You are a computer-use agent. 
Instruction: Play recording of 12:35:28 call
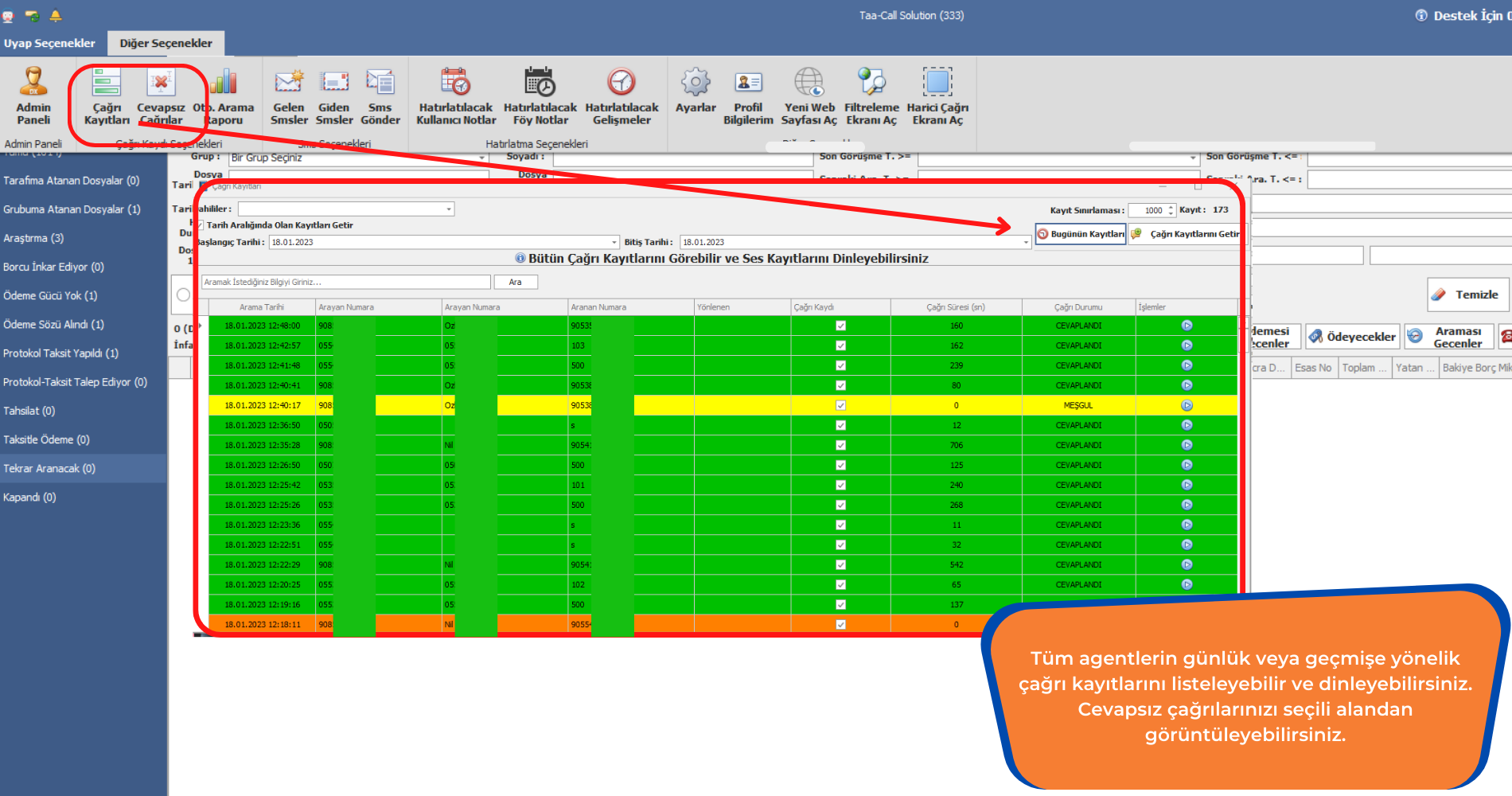1187,445
